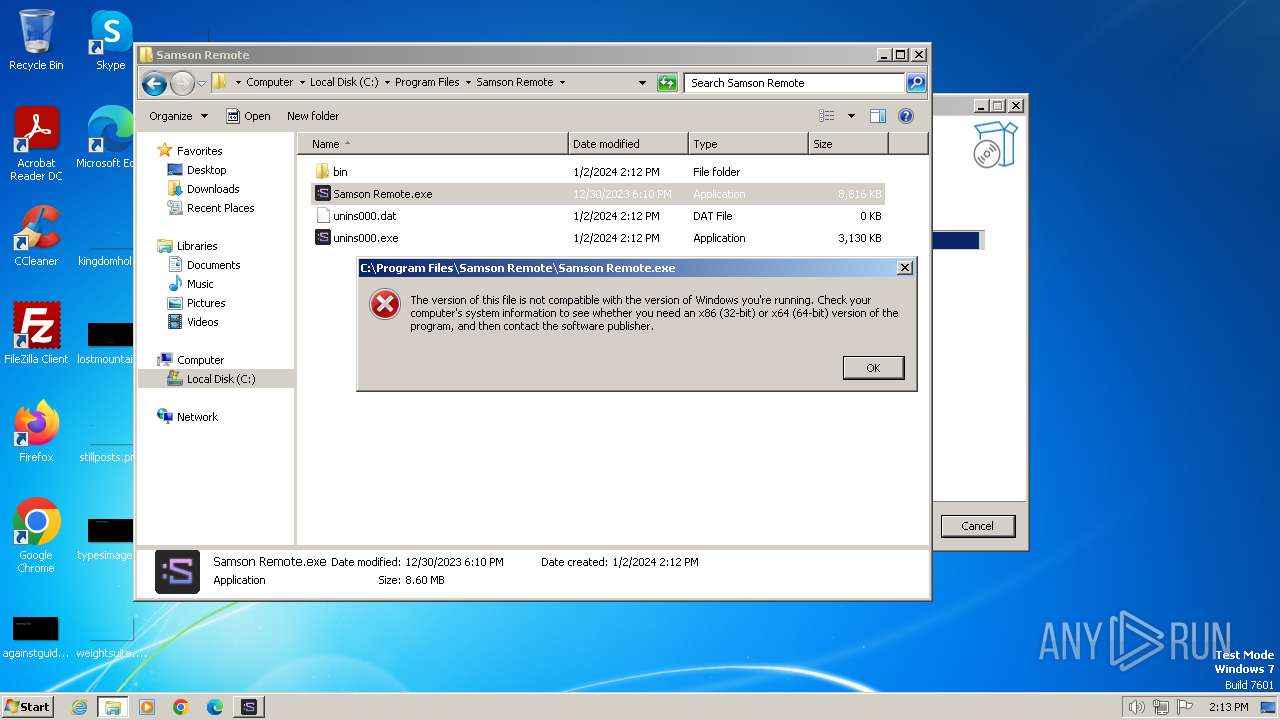
Task: Click the Explorer Forward navigation button
Action: click(x=182, y=83)
